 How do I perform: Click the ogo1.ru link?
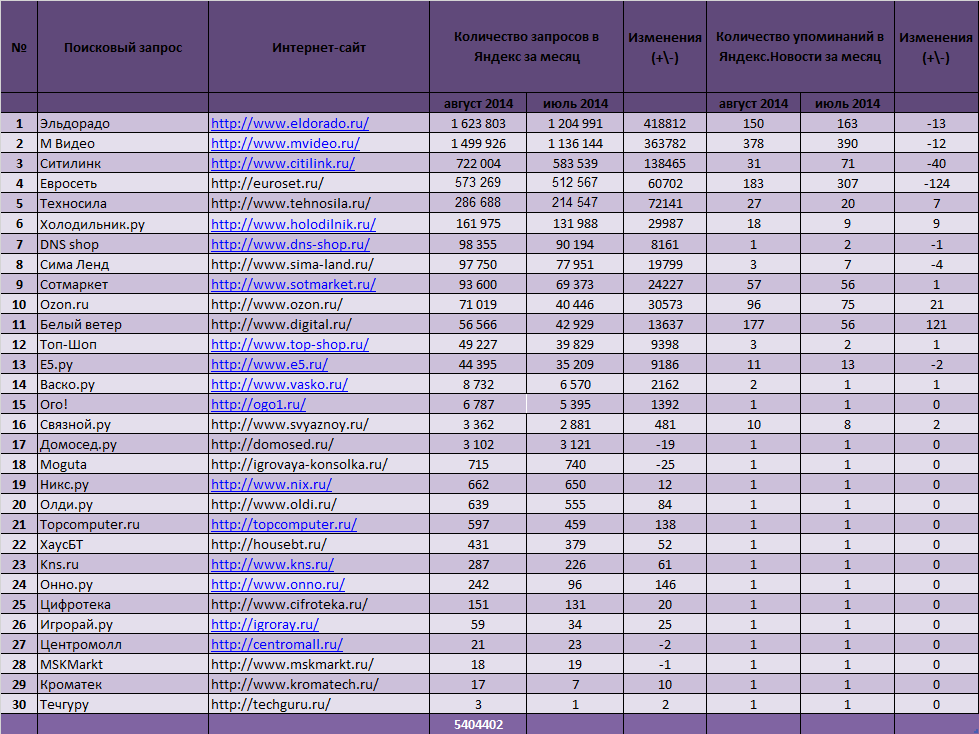(x=258, y=404)
